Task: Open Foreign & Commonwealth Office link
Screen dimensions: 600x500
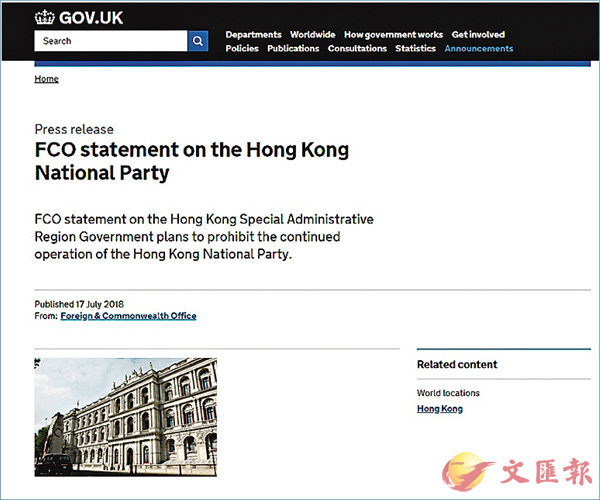Action: click(x=128, y=316)
